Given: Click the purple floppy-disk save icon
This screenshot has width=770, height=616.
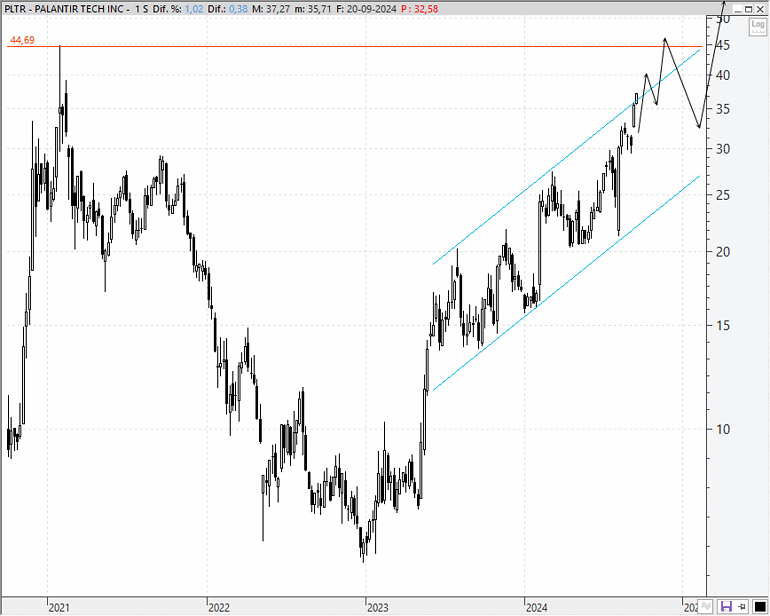Looking at the screenshot, I should [726, 607].
